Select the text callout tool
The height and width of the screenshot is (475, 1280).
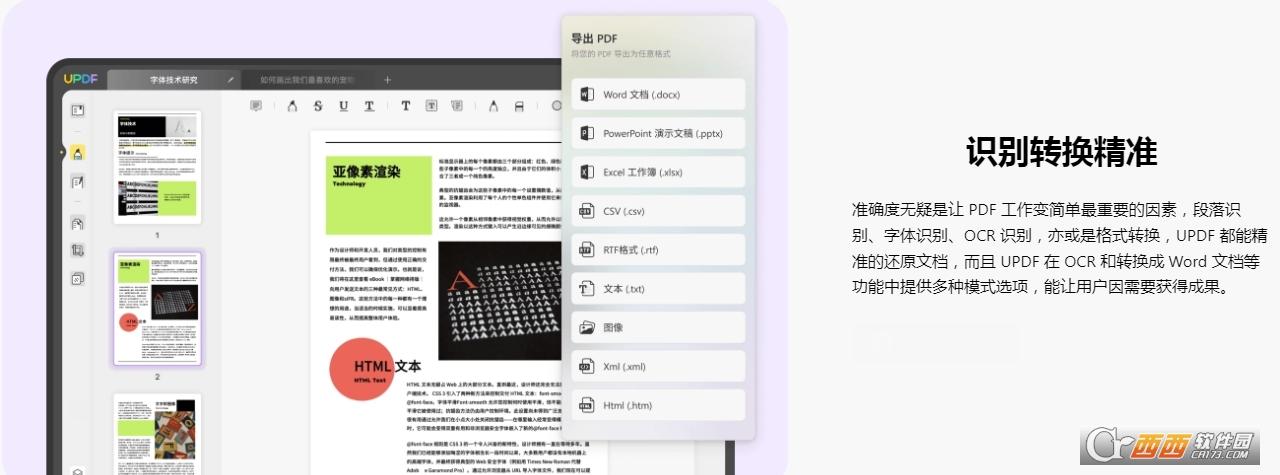click(457, 106)
